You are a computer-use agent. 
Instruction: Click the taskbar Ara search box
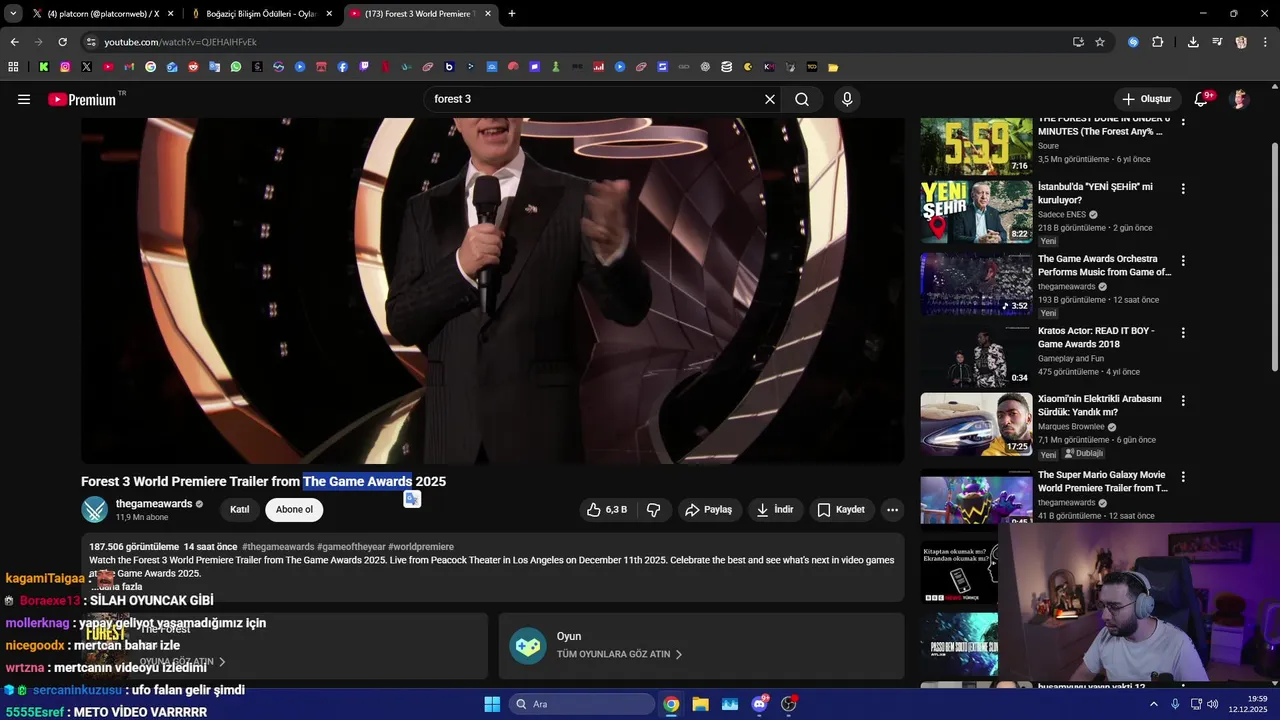(582, 704)
